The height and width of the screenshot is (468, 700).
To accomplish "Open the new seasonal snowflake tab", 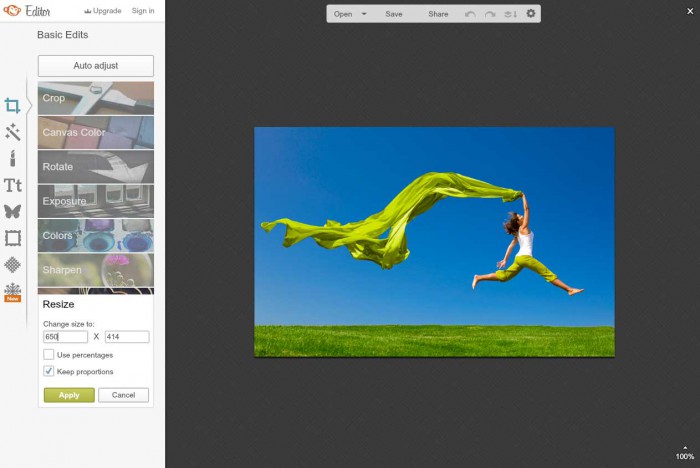I will (x=12, y=291).
